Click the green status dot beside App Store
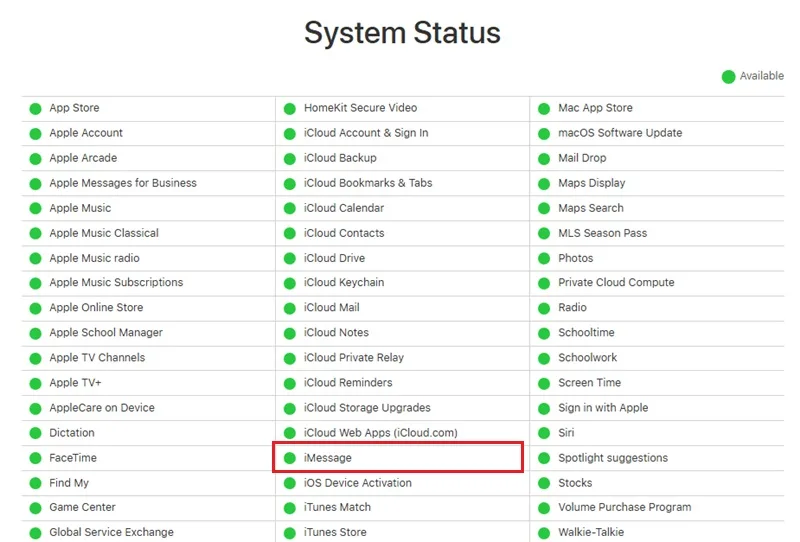800x542 pixels. coord(35,109)
